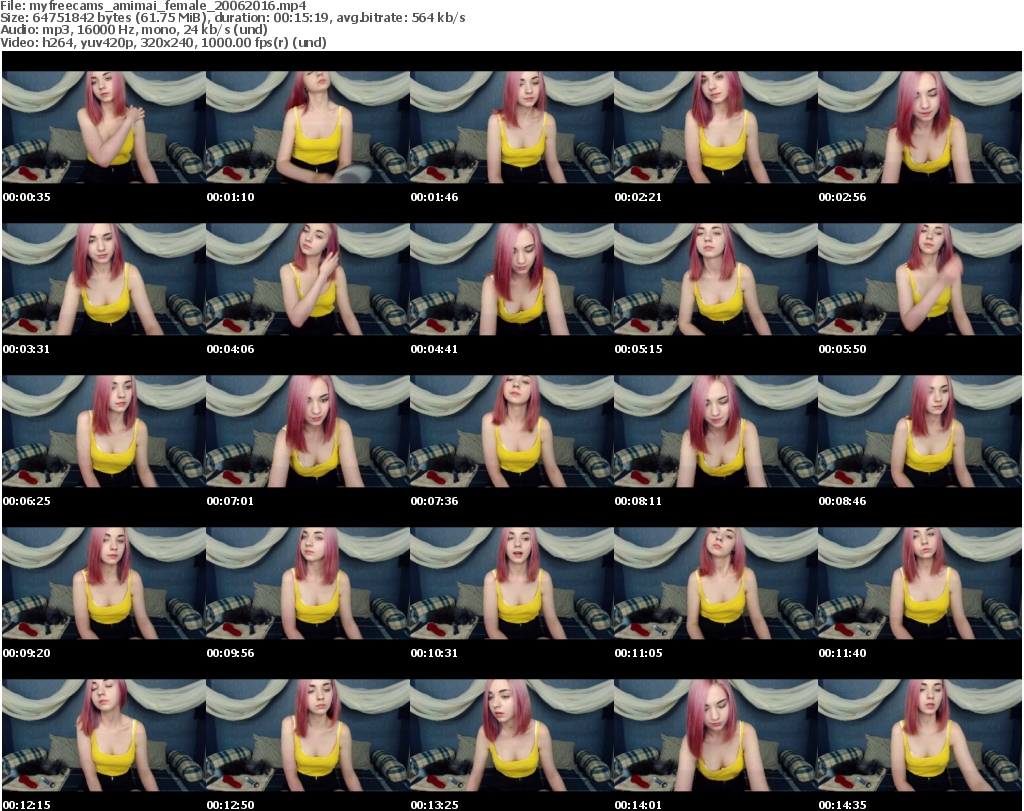Choose the frame above 00:11:05

(716, 584)
